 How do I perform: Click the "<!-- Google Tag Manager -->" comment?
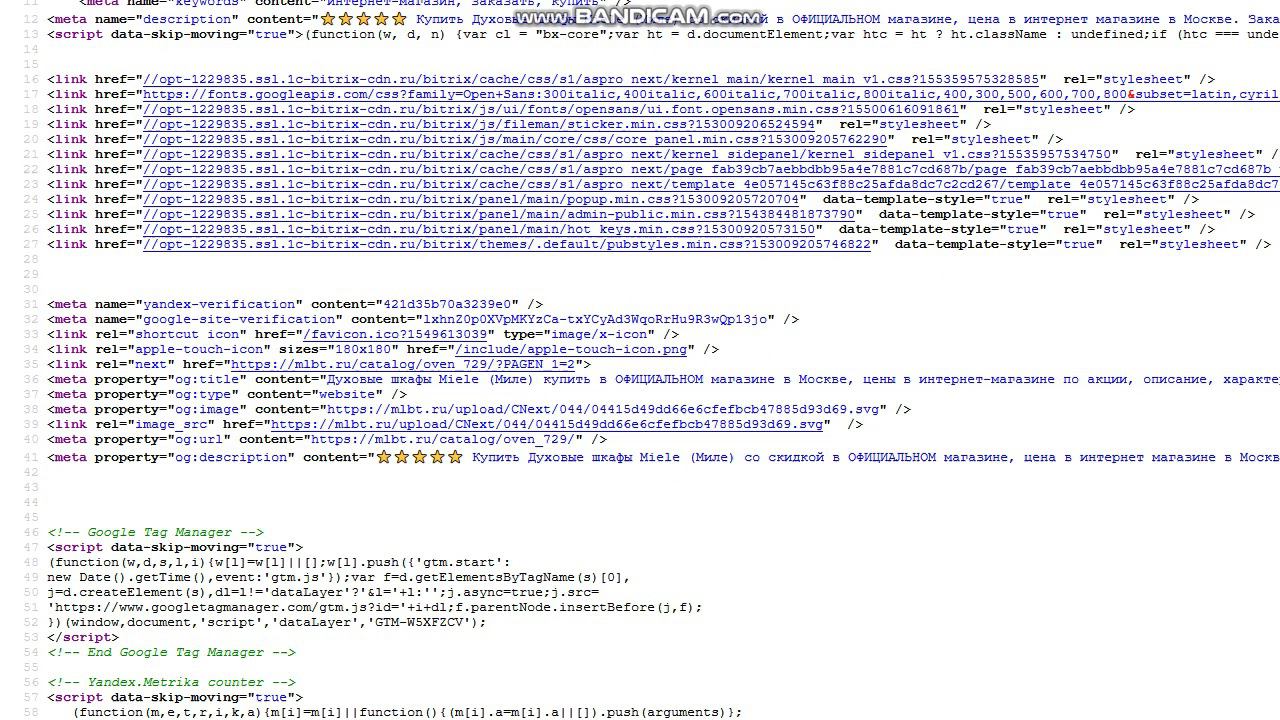156,532
